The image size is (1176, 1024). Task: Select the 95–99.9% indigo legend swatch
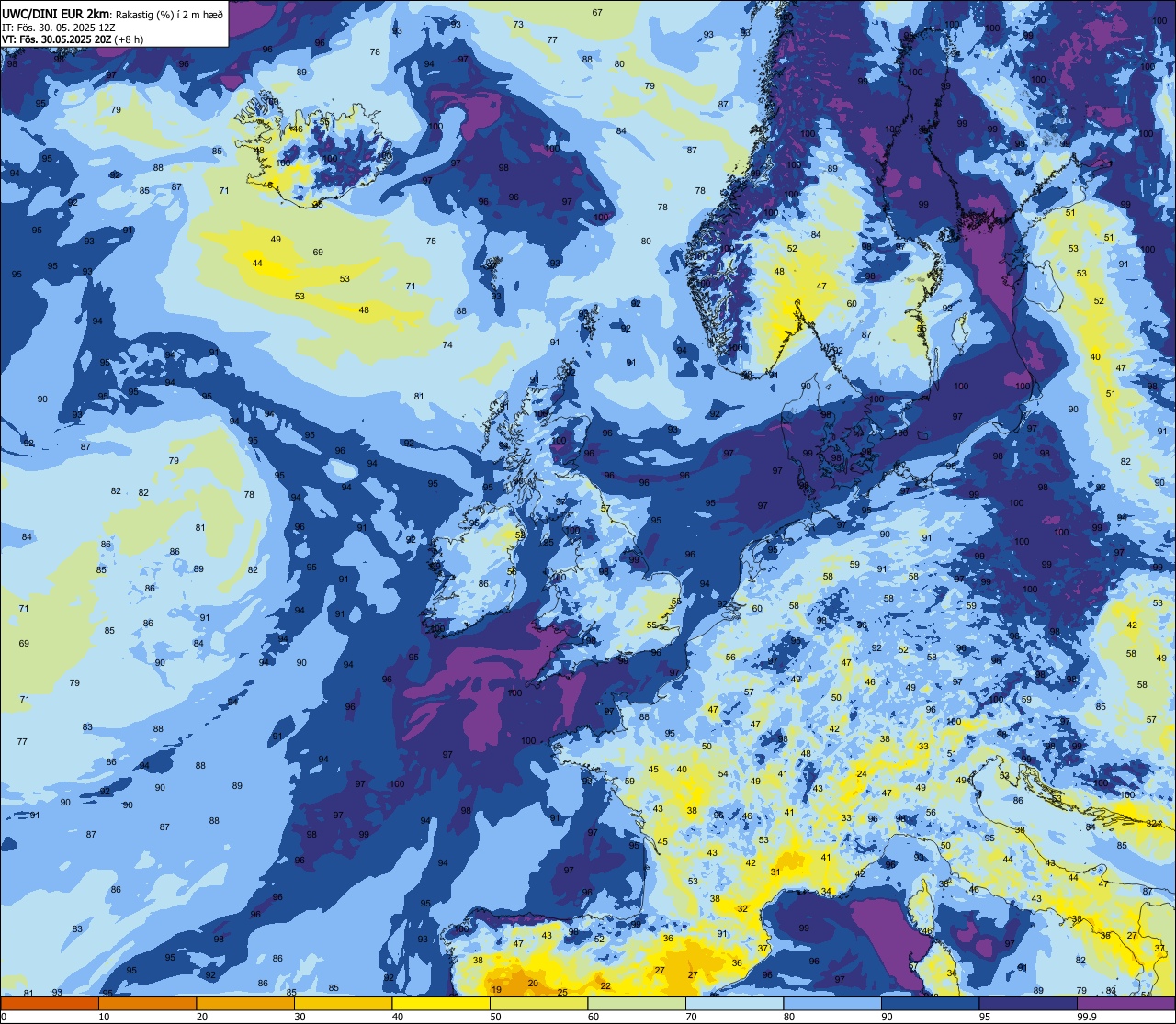pos(1028,1003)
